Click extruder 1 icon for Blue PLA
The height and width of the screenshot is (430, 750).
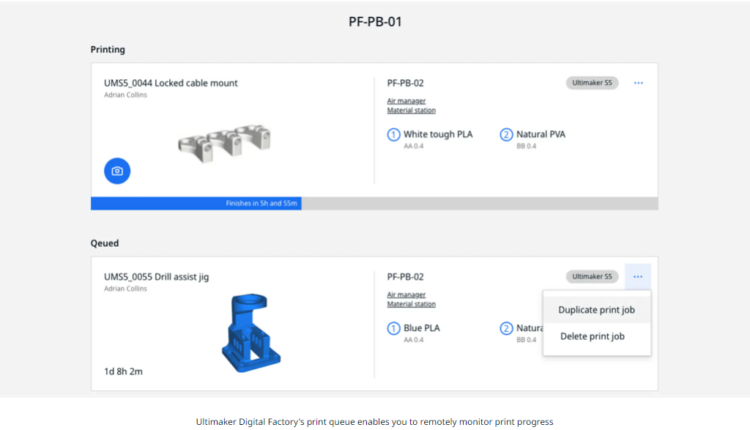click(393, 328)
